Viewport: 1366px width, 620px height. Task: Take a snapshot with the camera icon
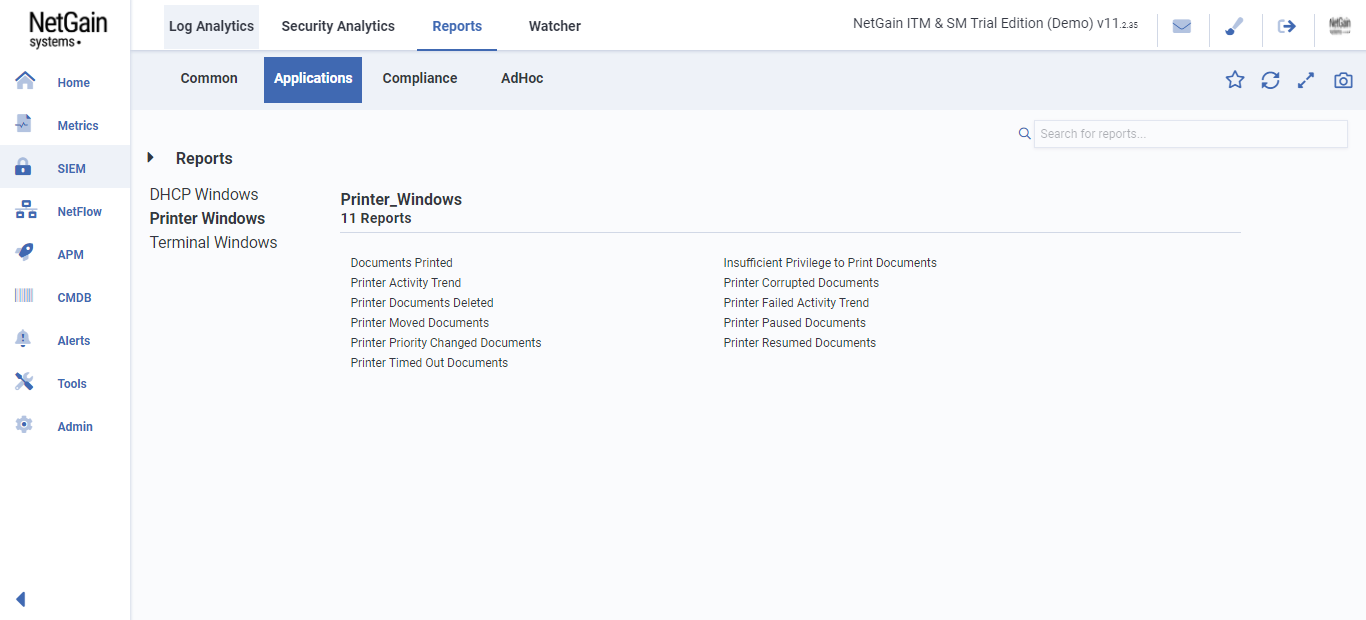click(x=1343, y=80)
